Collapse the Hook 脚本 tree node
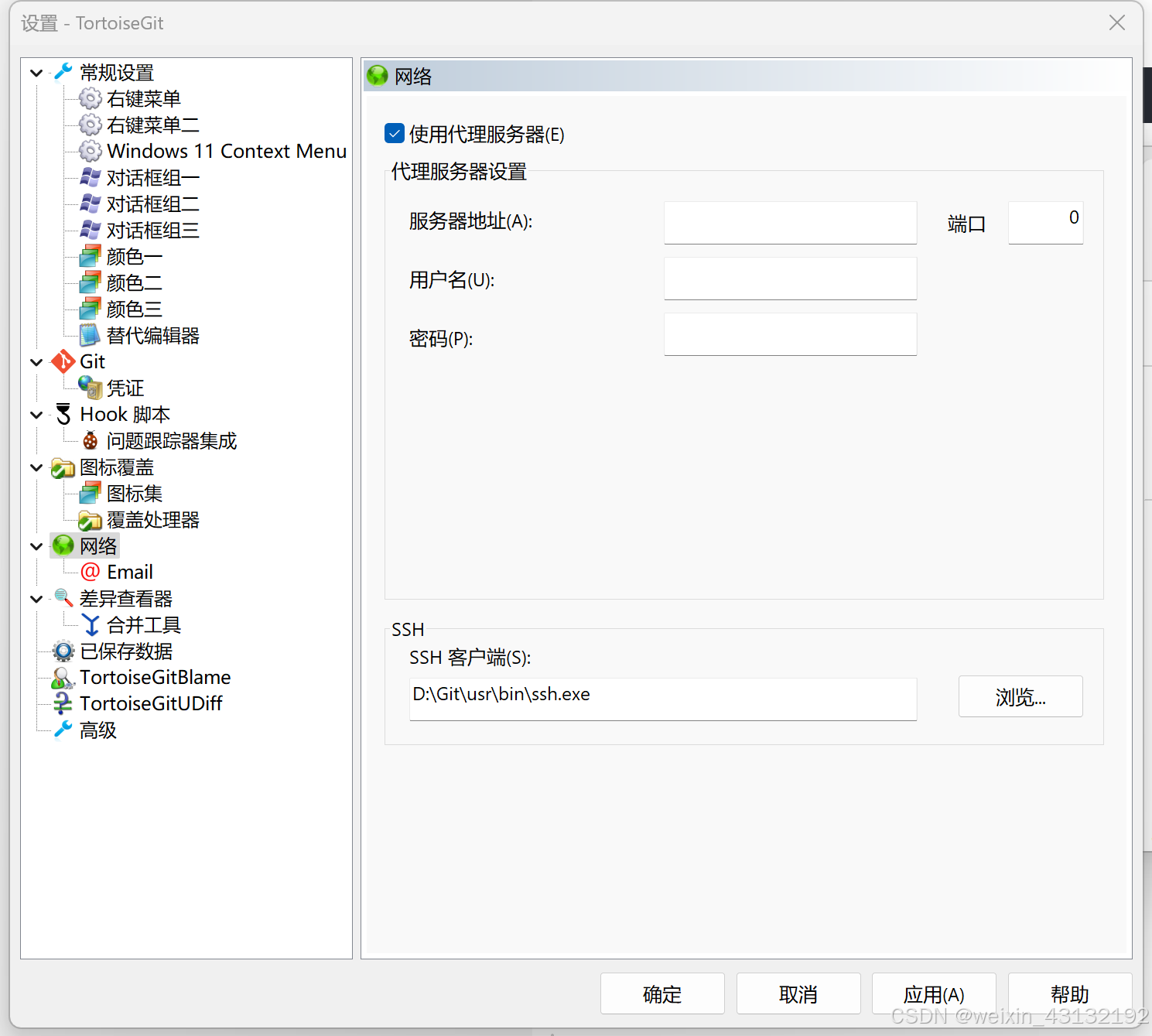 (x=36, y=415)
